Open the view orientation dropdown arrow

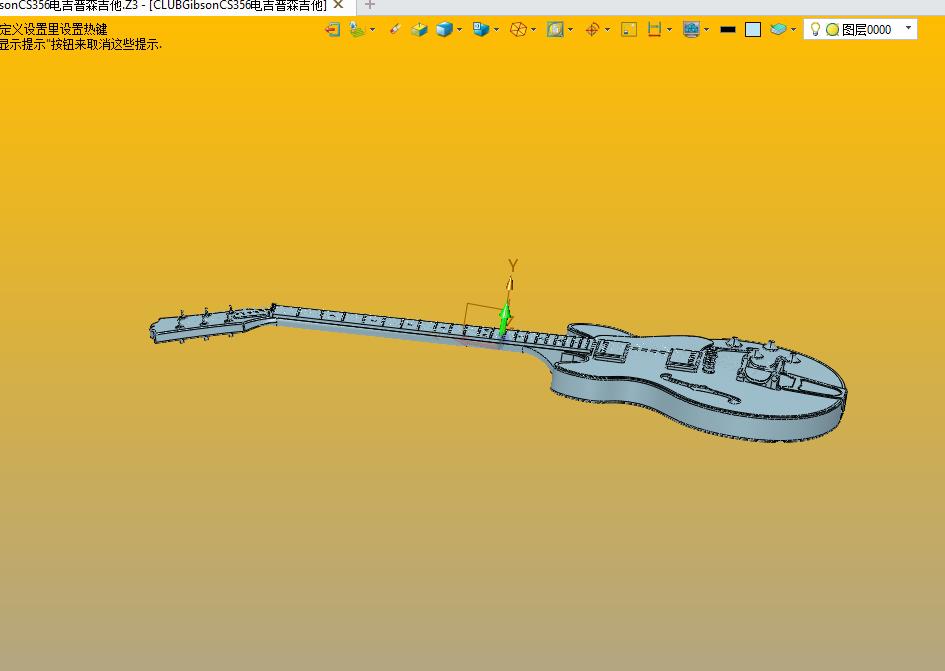point(496,29)
